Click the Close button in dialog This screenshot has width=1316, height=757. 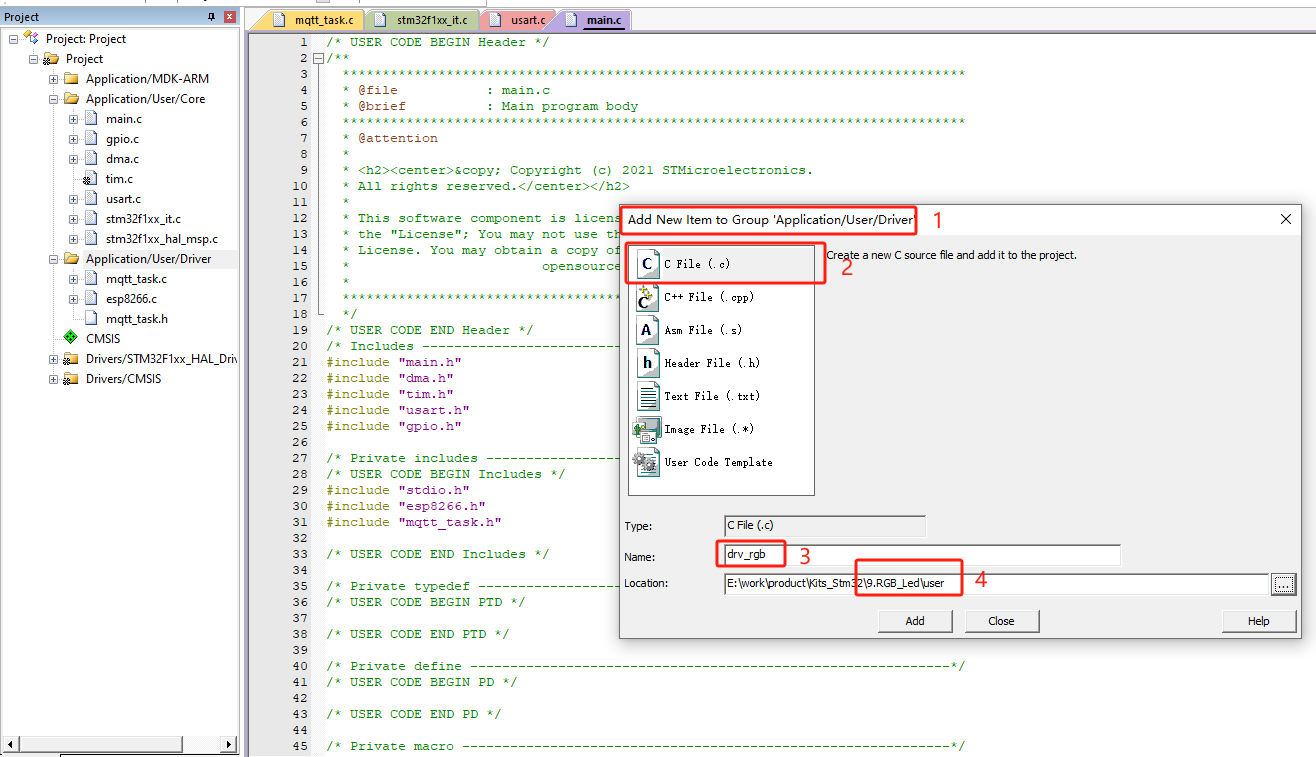click(x=1002, y=621)
